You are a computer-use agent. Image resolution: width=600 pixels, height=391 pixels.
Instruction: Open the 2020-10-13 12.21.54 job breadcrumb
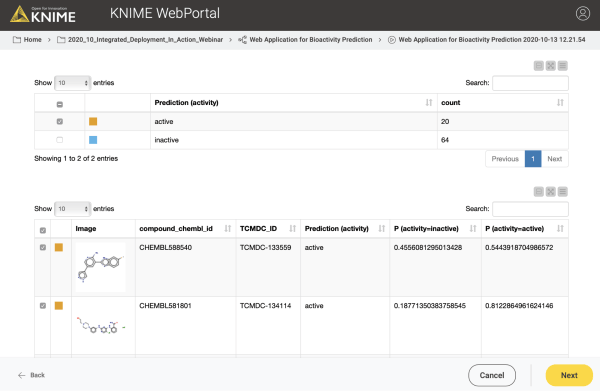(x=492, y=40)
